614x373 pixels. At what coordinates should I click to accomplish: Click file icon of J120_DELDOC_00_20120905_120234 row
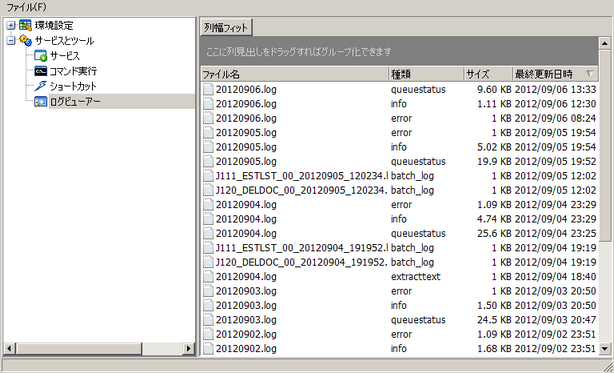click(208, 190)
